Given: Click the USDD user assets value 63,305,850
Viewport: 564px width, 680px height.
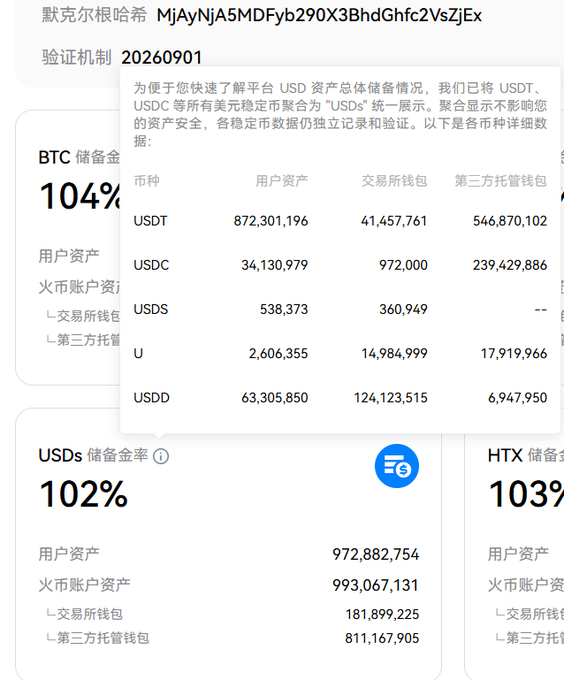Looking at the screenshot, I should [274, 398].
